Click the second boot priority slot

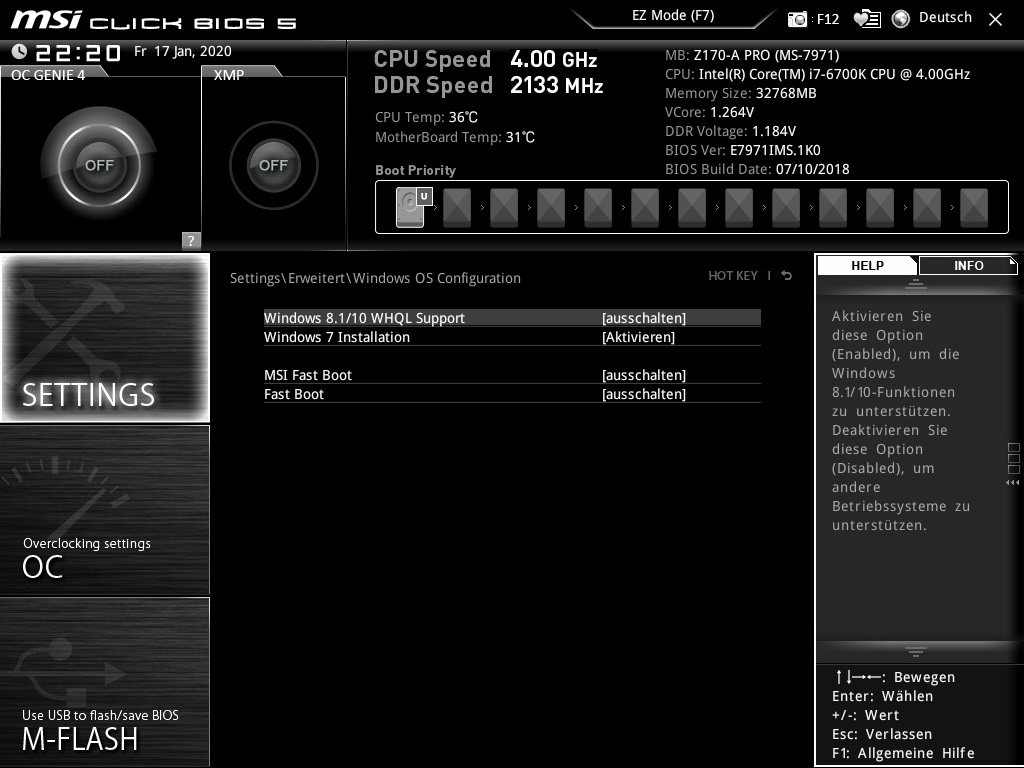coord(457,208)
